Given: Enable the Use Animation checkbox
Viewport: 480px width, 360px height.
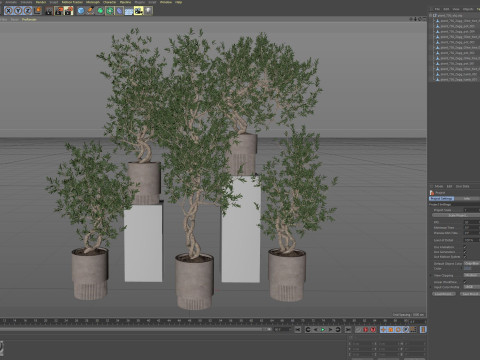Looking at the screenshot, I should [x=465, y=247].
